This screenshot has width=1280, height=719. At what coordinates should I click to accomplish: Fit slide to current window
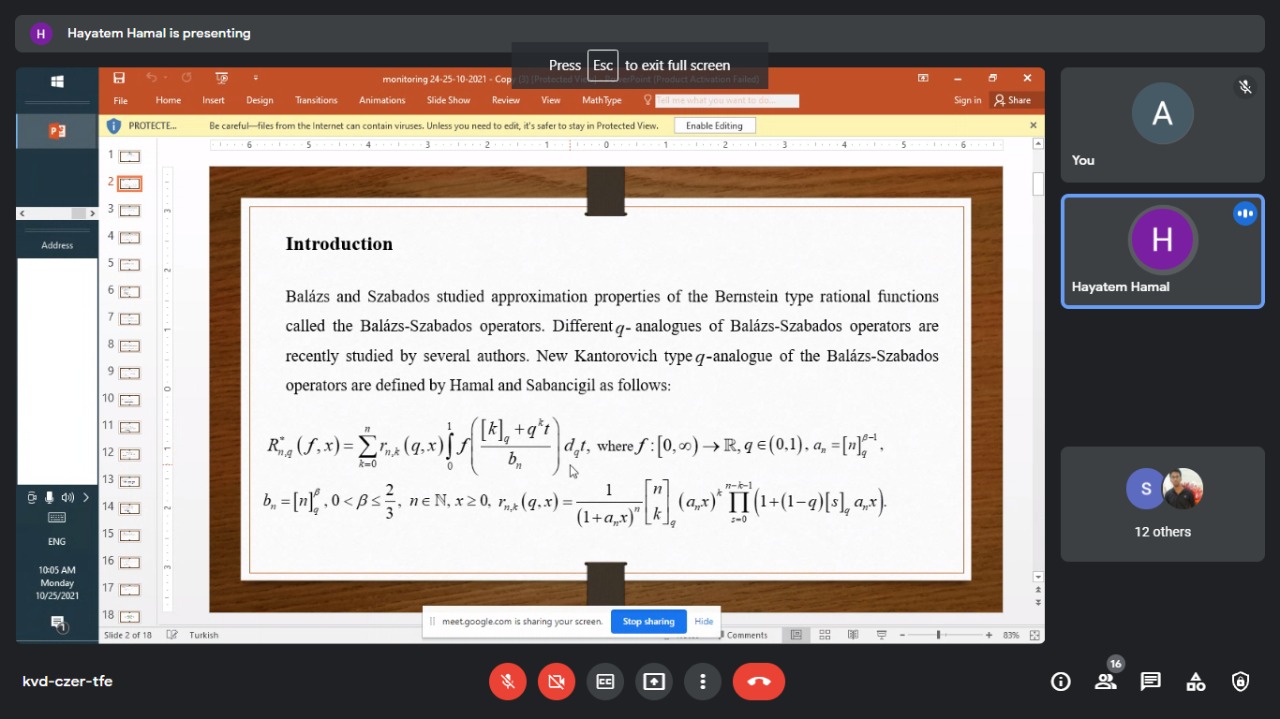pyautogui.click(x=1034, y=635)
